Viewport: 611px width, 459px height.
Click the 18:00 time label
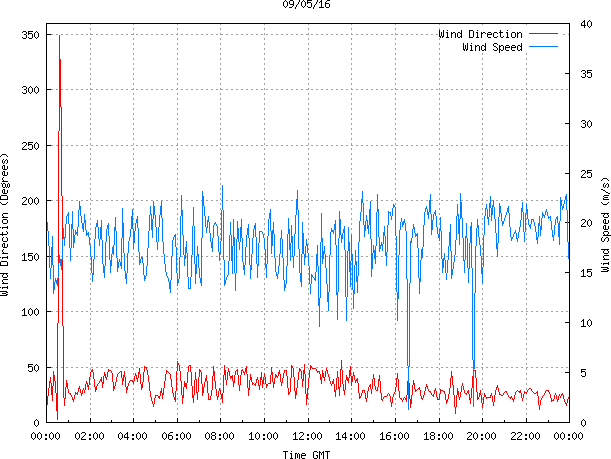[438, 436]
